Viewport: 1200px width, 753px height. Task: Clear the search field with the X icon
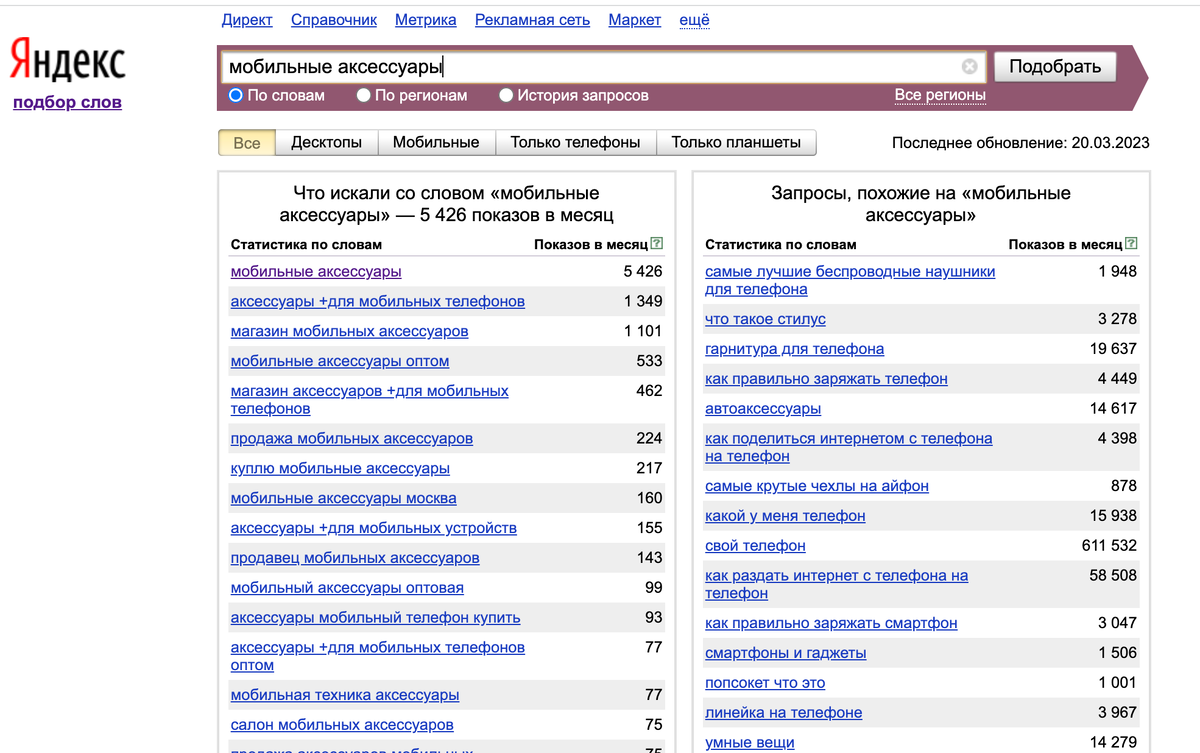(x=969, y=67)
